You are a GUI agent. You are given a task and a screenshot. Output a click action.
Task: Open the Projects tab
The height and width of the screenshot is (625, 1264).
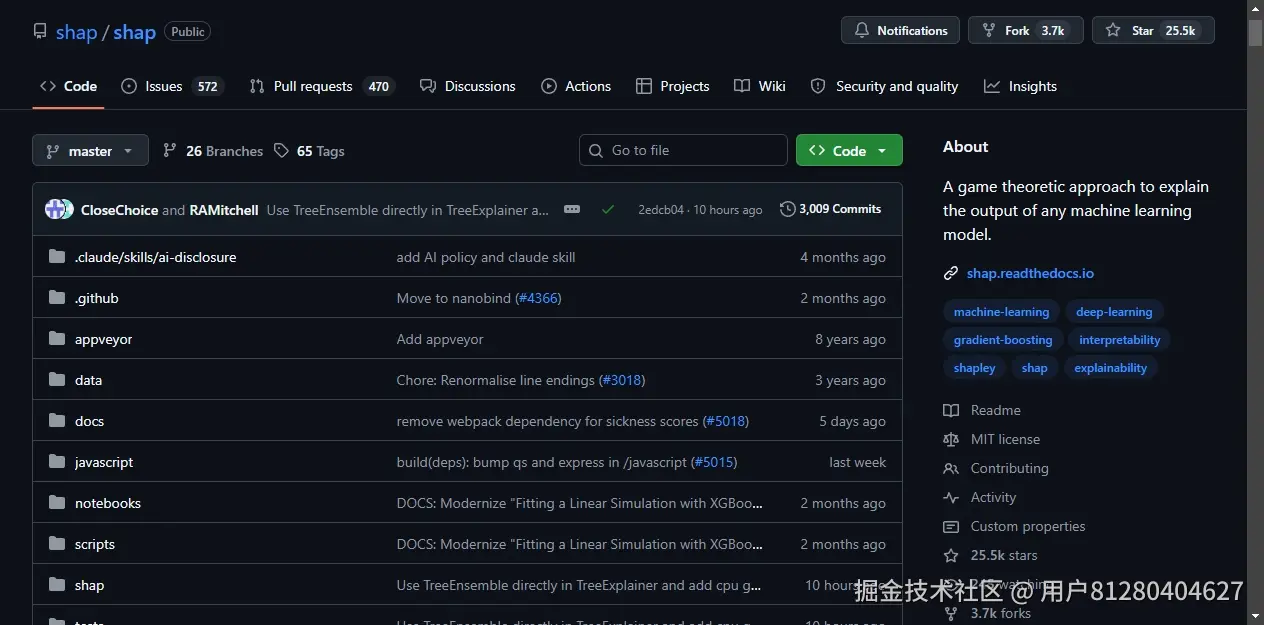(673, 86)
